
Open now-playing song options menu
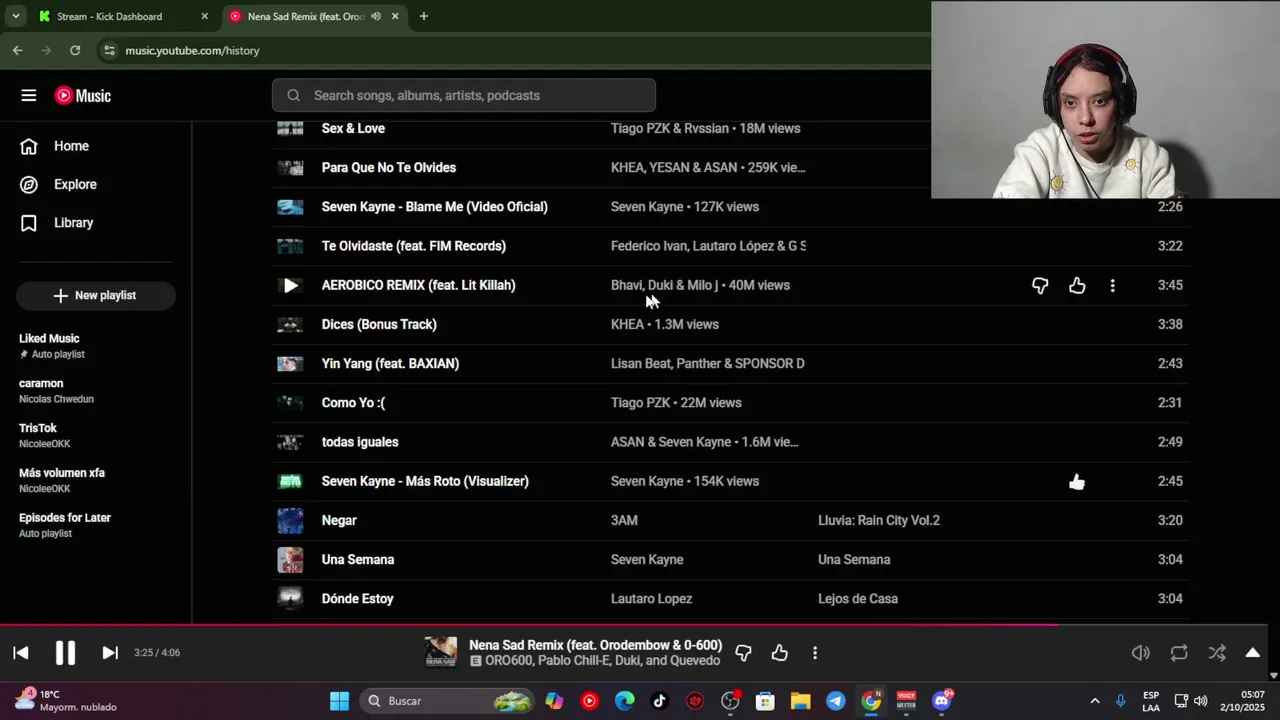(815, 653)
